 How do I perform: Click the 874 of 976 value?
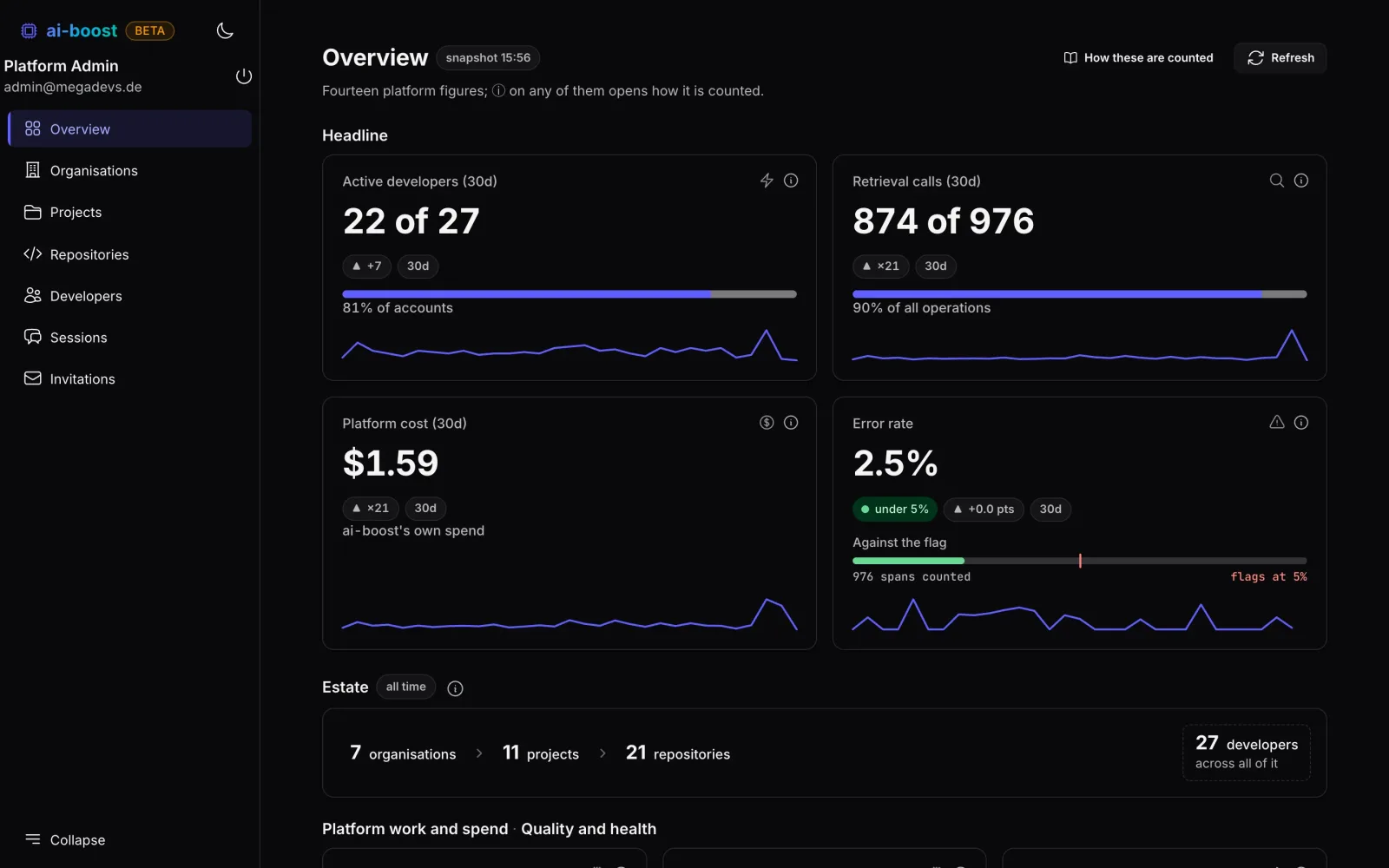[x=944, y=221]
